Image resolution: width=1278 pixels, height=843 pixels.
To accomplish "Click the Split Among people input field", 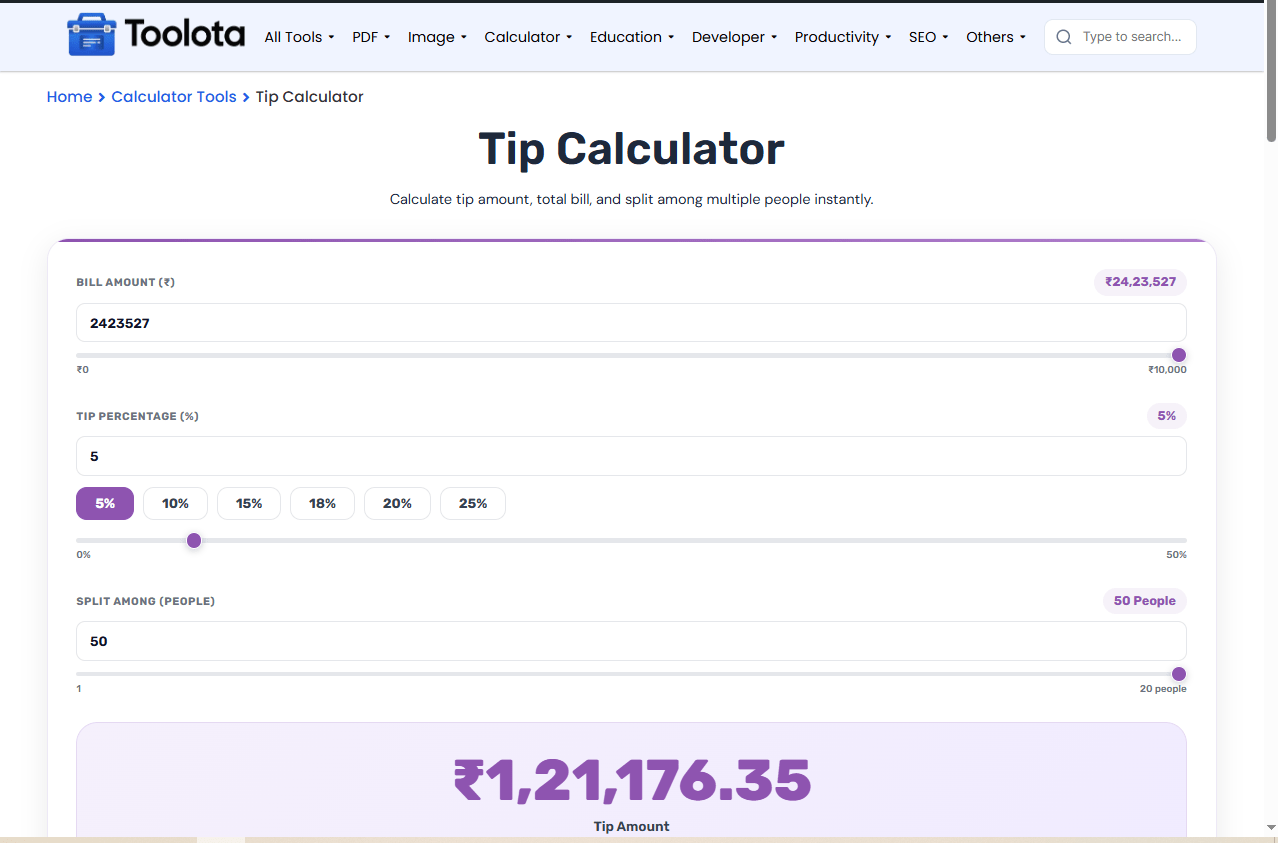I will [631, 641].
